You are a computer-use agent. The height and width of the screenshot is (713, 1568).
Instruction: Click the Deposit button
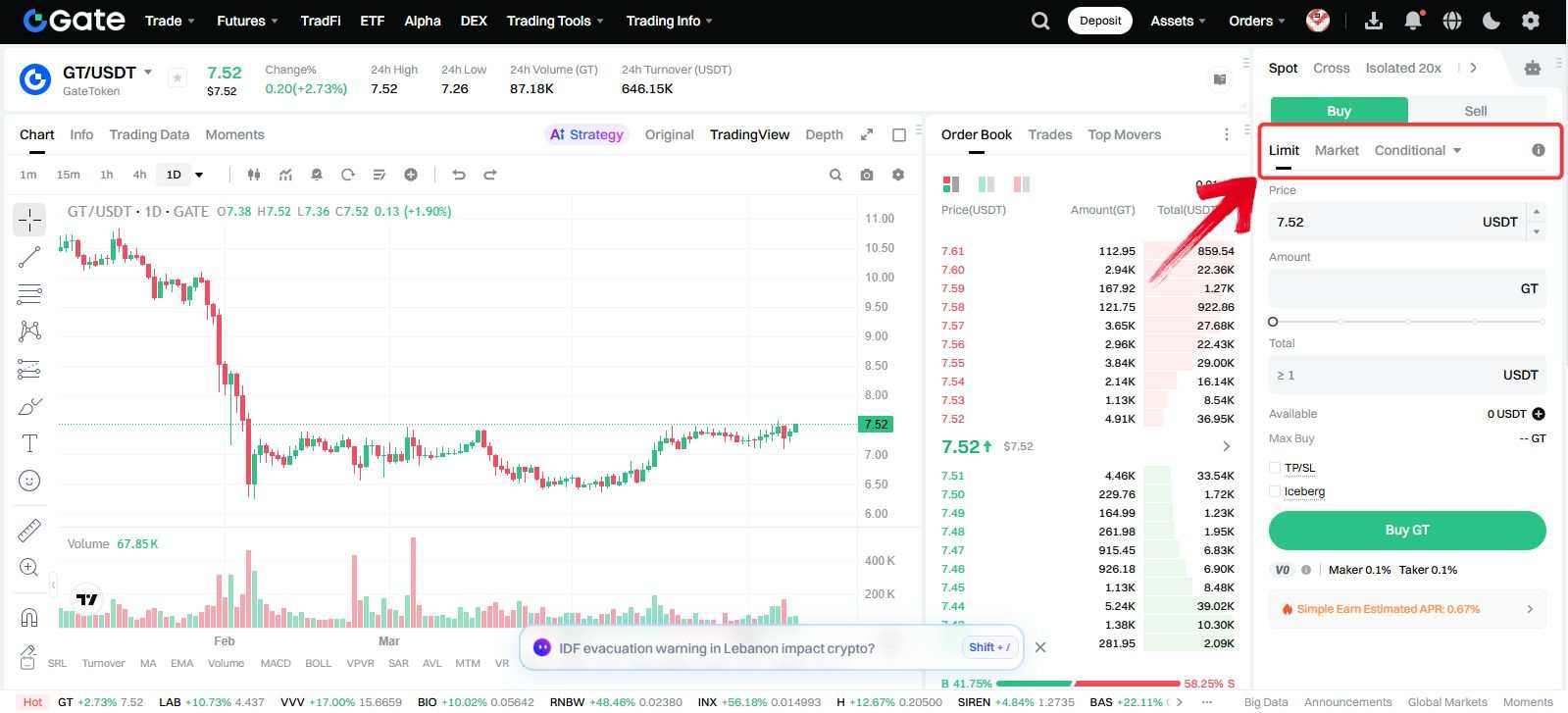1100,21
